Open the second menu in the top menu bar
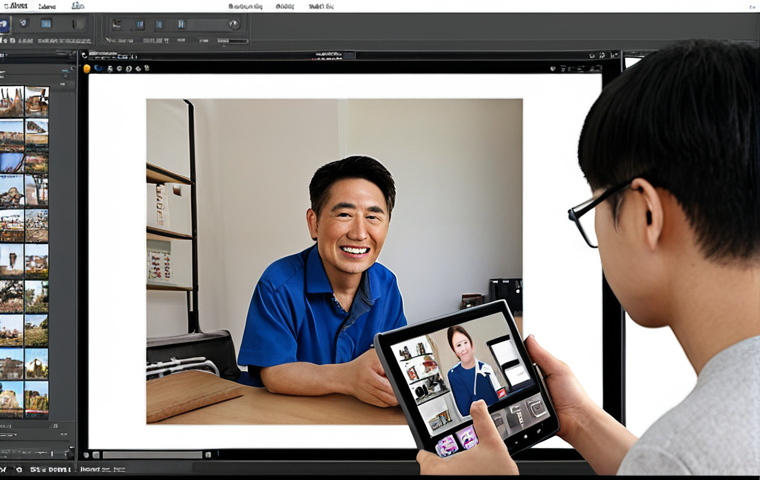Viewport: 760px width, 480px height. (x=47, y=6)
